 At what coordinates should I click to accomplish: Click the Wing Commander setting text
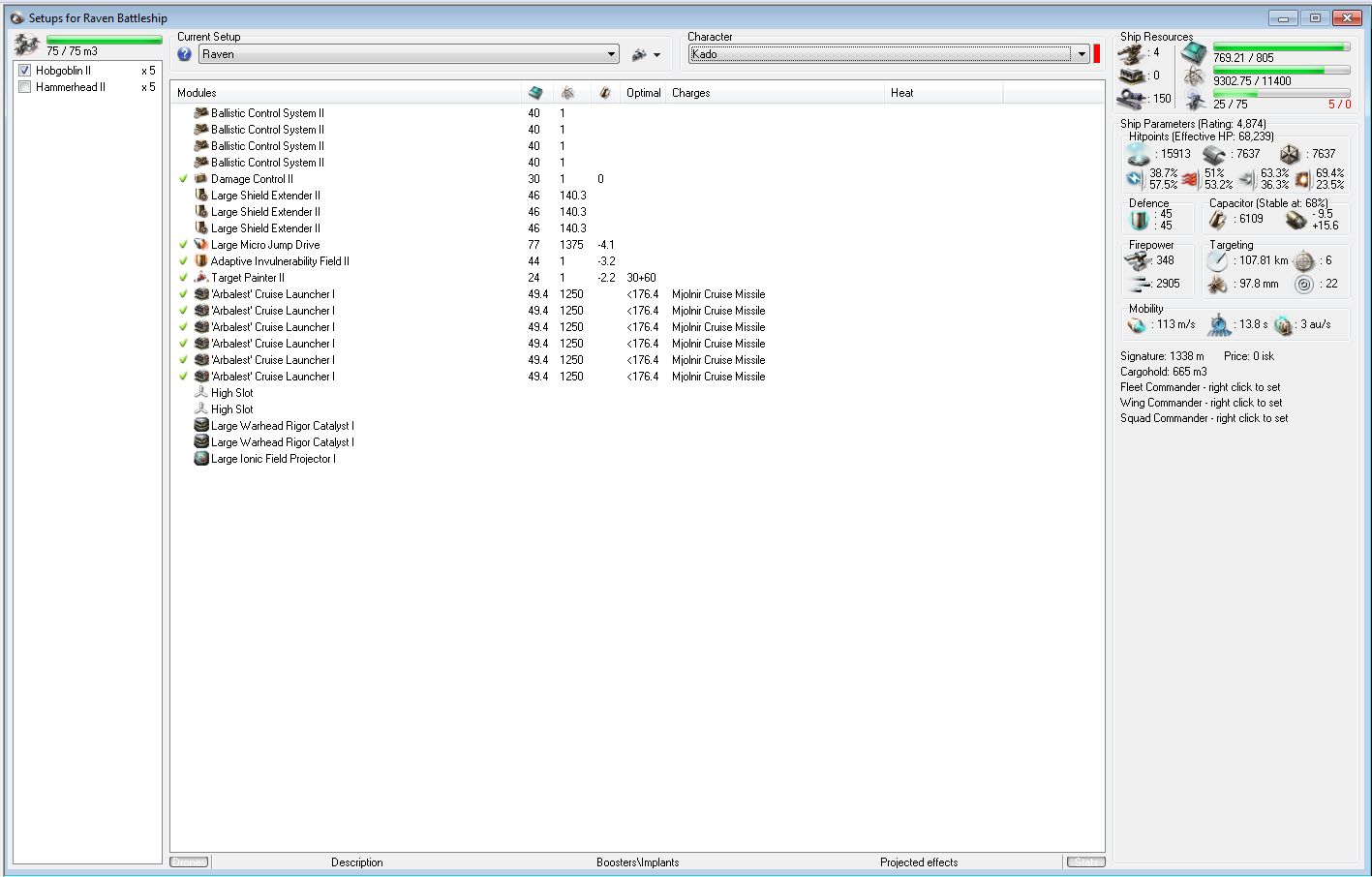coord(1201,403)
